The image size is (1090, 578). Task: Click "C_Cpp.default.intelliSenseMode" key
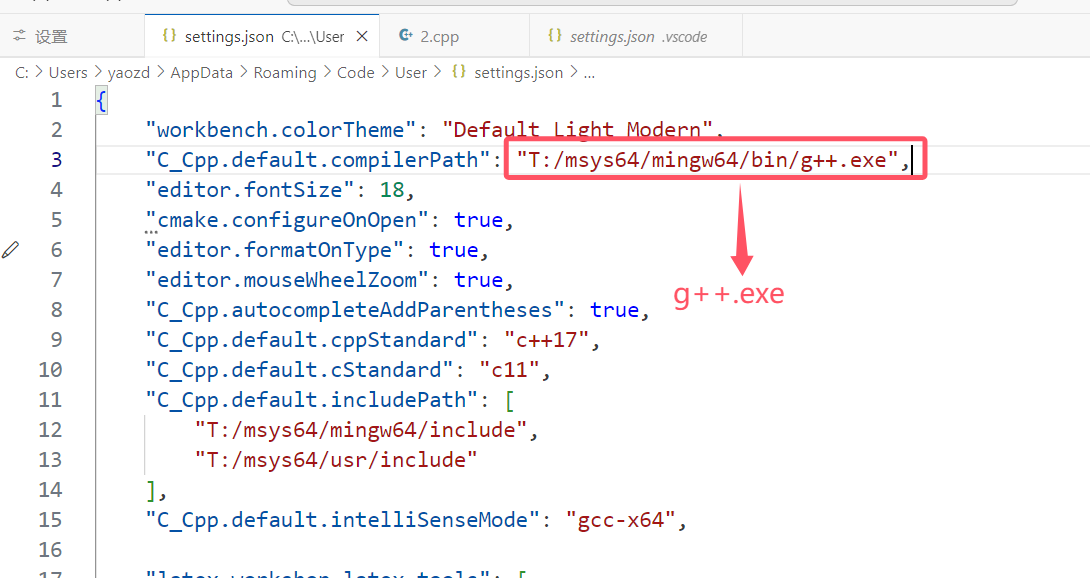pos(343,520)
